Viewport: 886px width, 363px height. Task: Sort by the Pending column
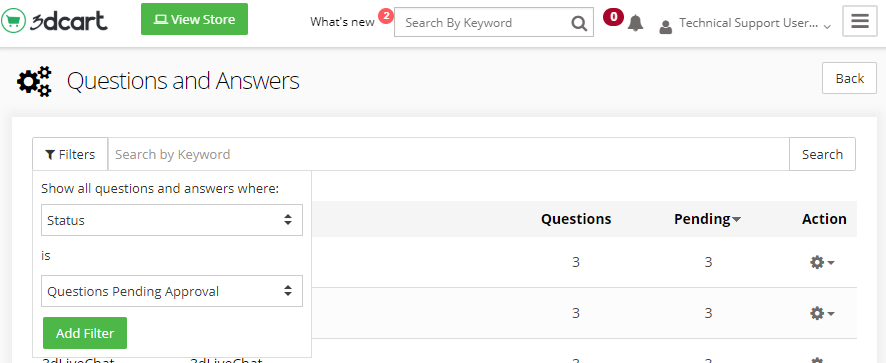[707, 219]
